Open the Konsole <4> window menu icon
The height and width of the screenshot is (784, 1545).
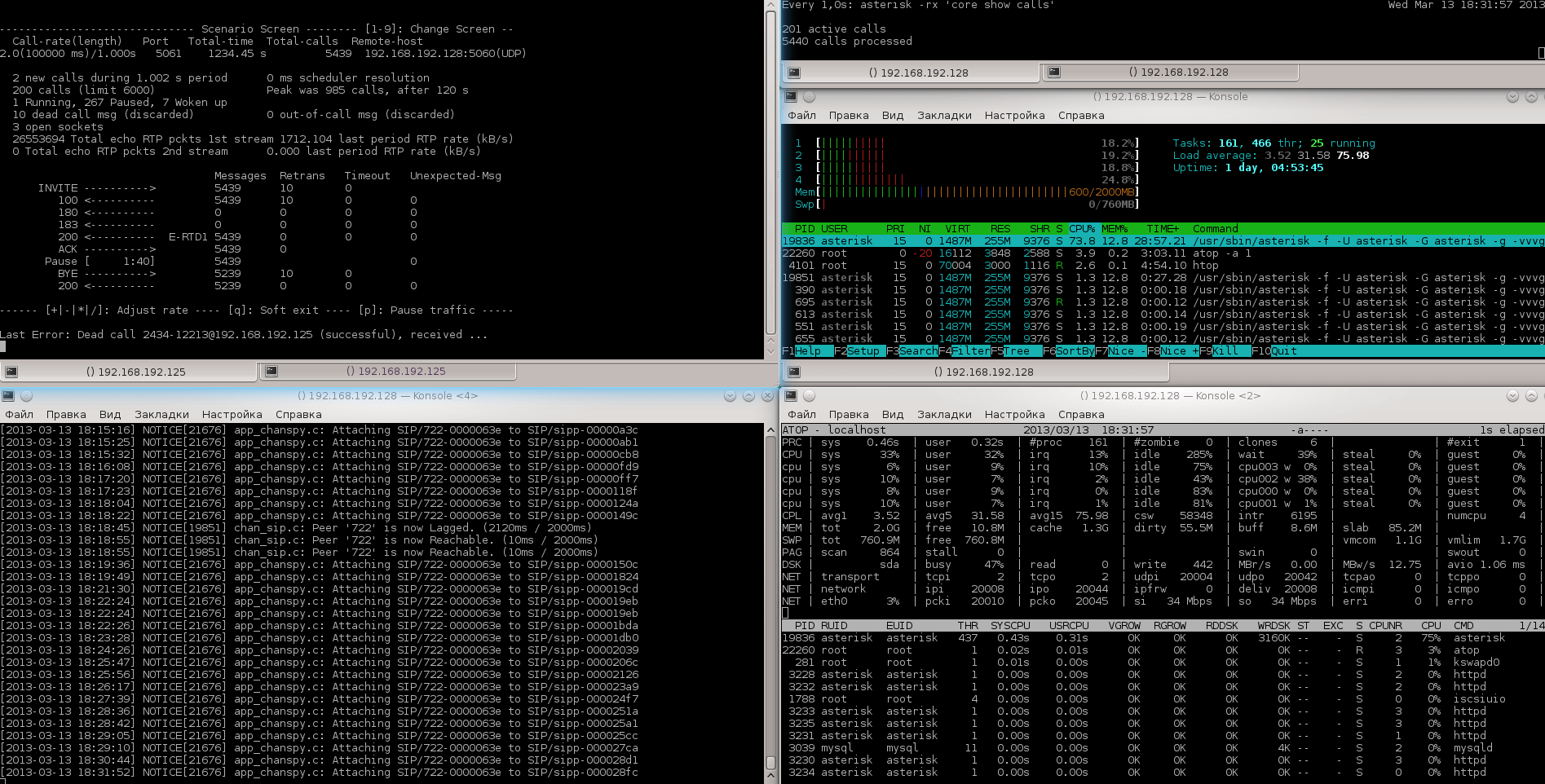pyautogui.click(x=8, y=396)
